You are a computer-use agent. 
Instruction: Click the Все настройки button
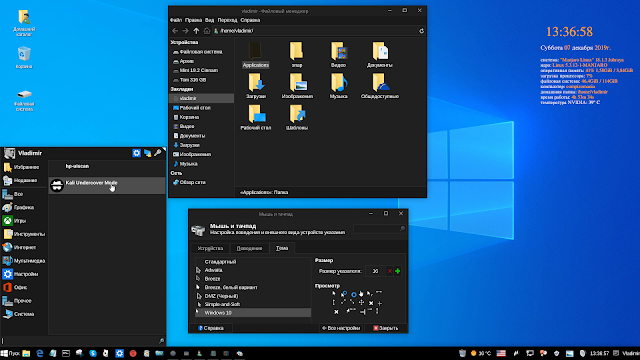click(341, 328)
